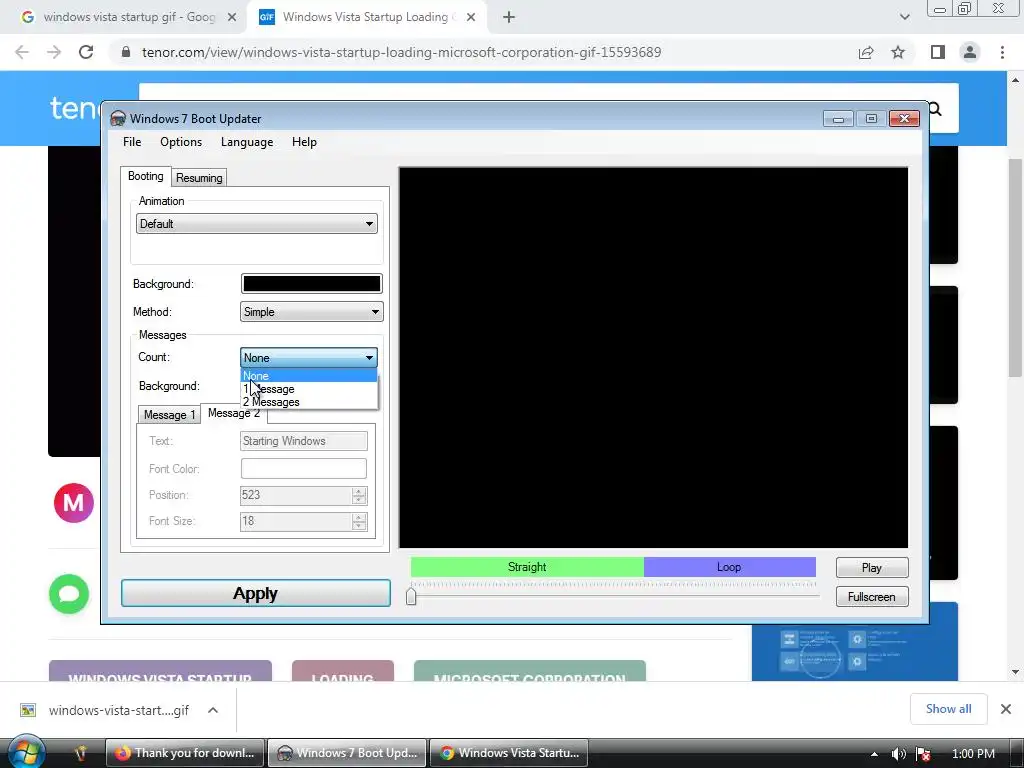Image resolution: width=1024 pixels, height=768 pixels.
Task: Open the File menu in Boot Updater
Action: point(132,142)
